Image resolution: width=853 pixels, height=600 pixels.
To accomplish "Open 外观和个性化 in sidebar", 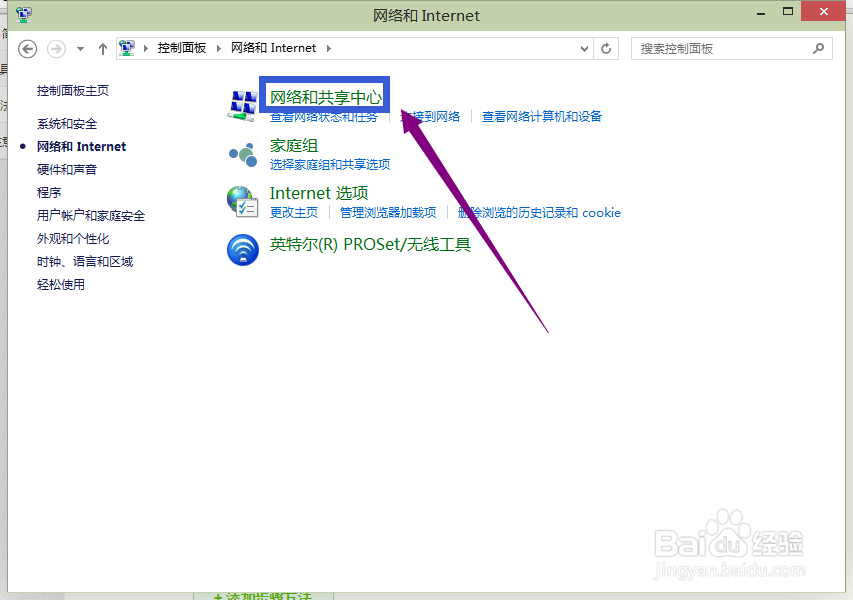I will pos(73,239).
